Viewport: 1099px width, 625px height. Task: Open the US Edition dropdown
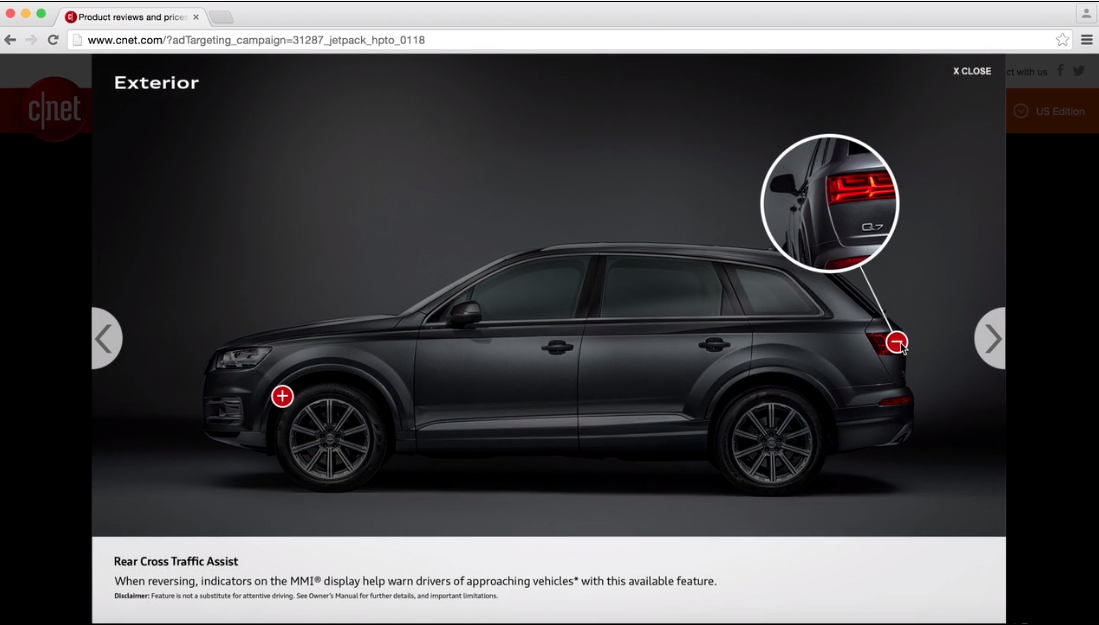[1049, 111]
